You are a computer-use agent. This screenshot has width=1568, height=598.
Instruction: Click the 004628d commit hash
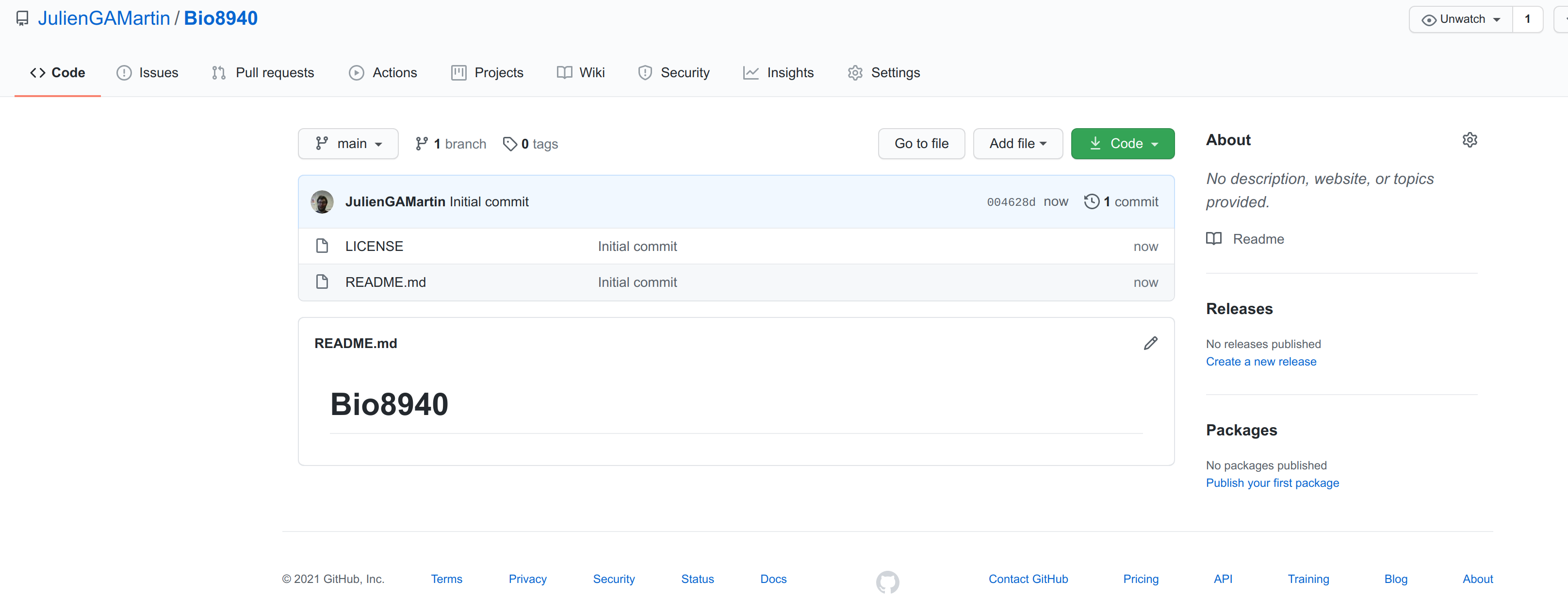tap(1011, 202)
